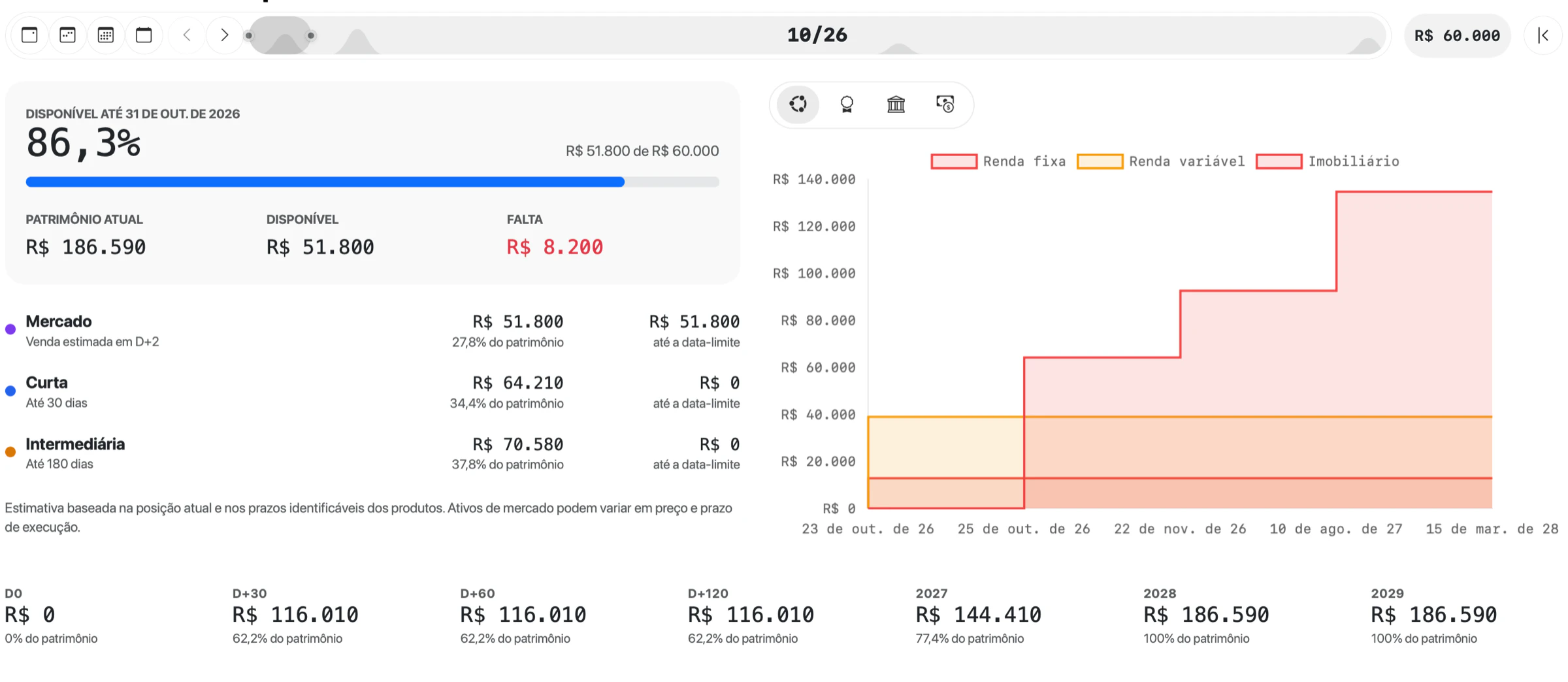Advance to the next period with right chevron
Screen dimensions: 1568x682
(224, 35)
